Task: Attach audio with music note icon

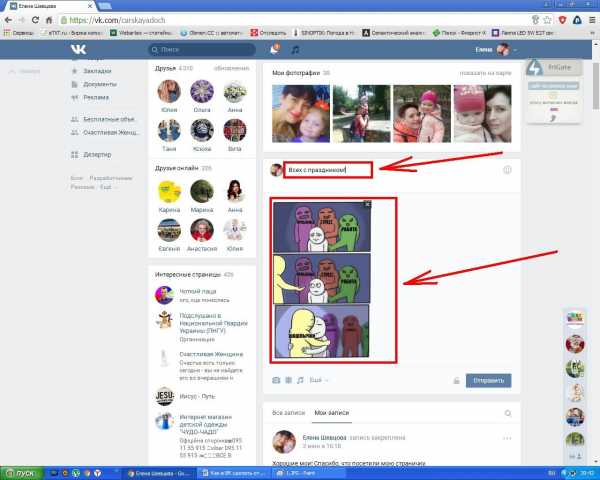Action: pos(300,380)
